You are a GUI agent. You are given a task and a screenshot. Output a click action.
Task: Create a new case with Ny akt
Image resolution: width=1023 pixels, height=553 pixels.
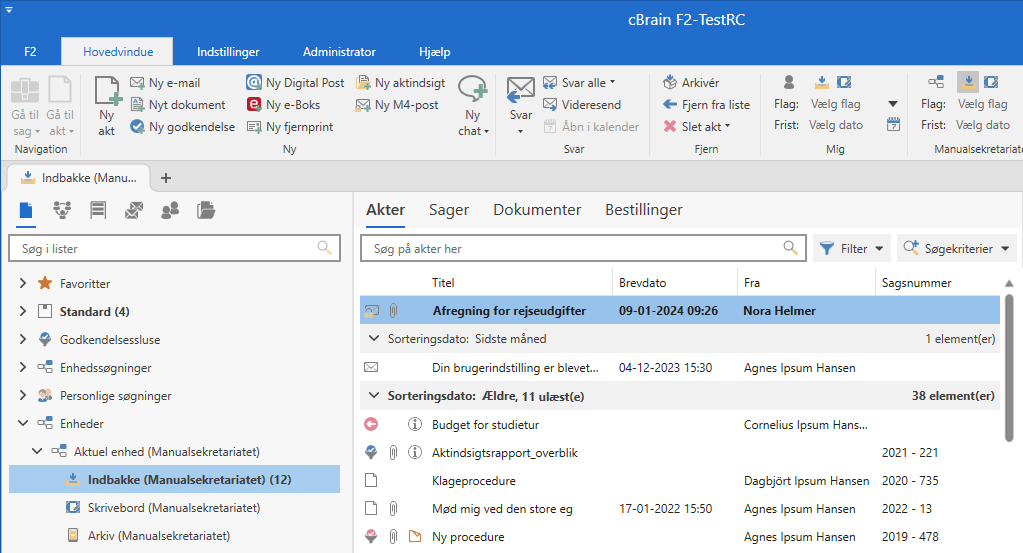(106, 106)
